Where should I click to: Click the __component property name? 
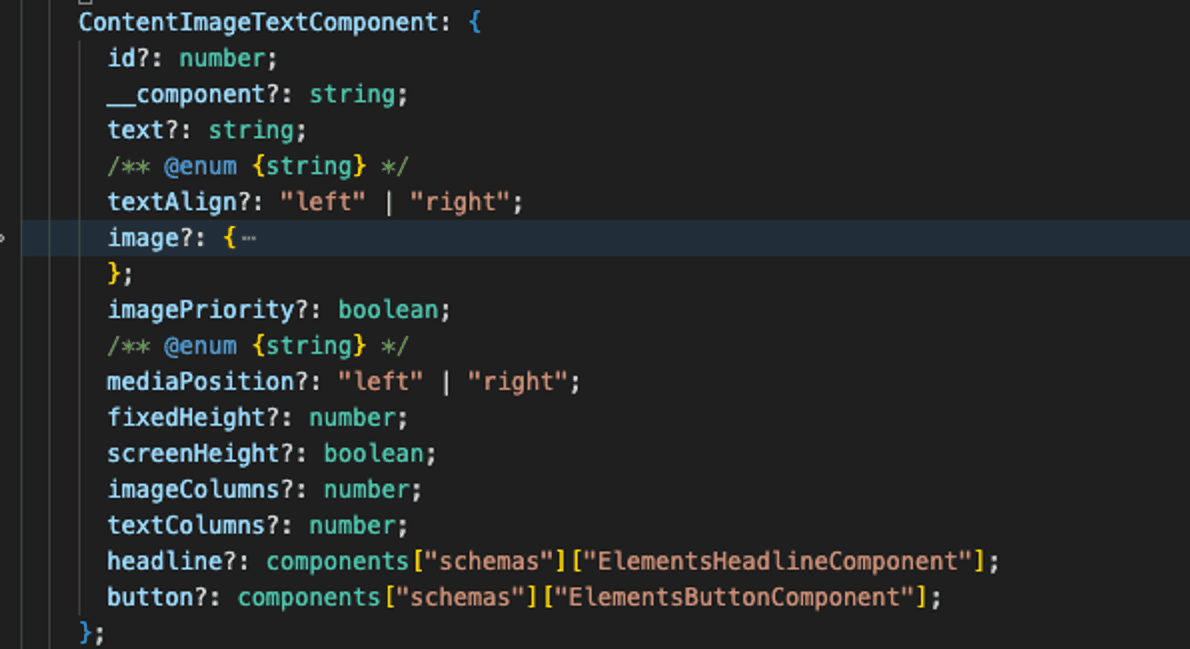pos(186,94)
